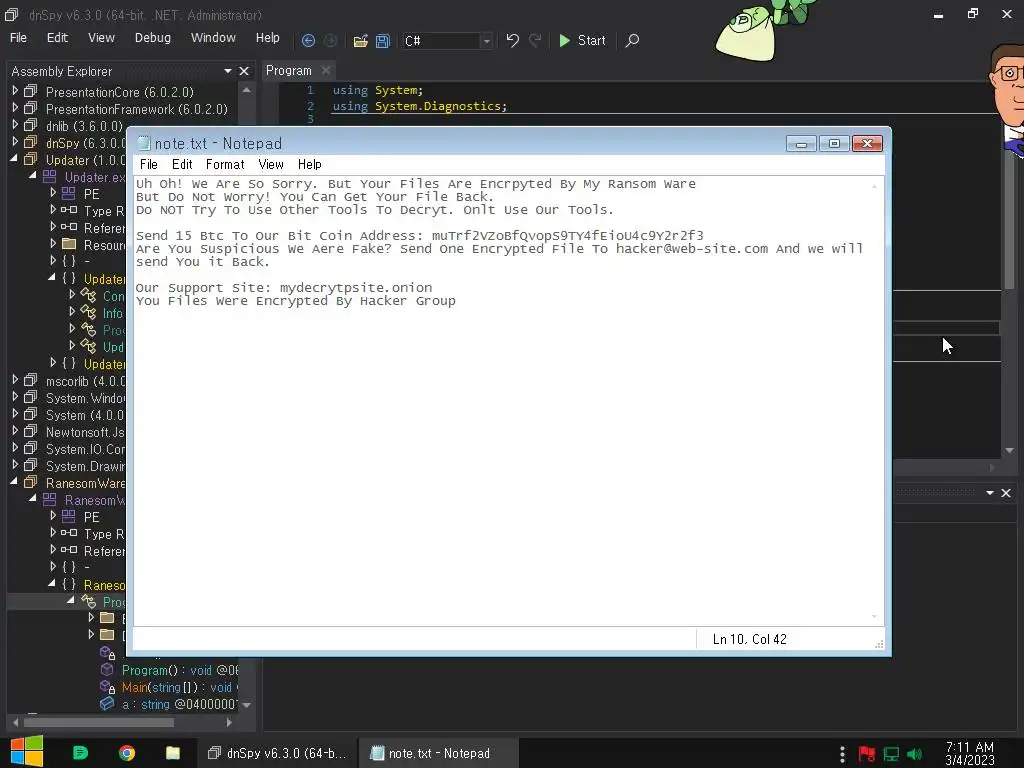Expand the dnSpy (6.3.0.0) assembly node
Screen dimensions: 1024x768
15,142
